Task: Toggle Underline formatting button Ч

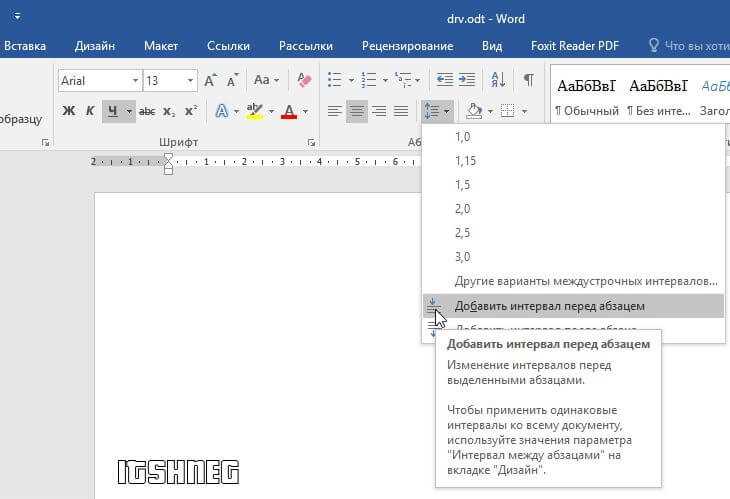Action: click(x=112, y=111)
